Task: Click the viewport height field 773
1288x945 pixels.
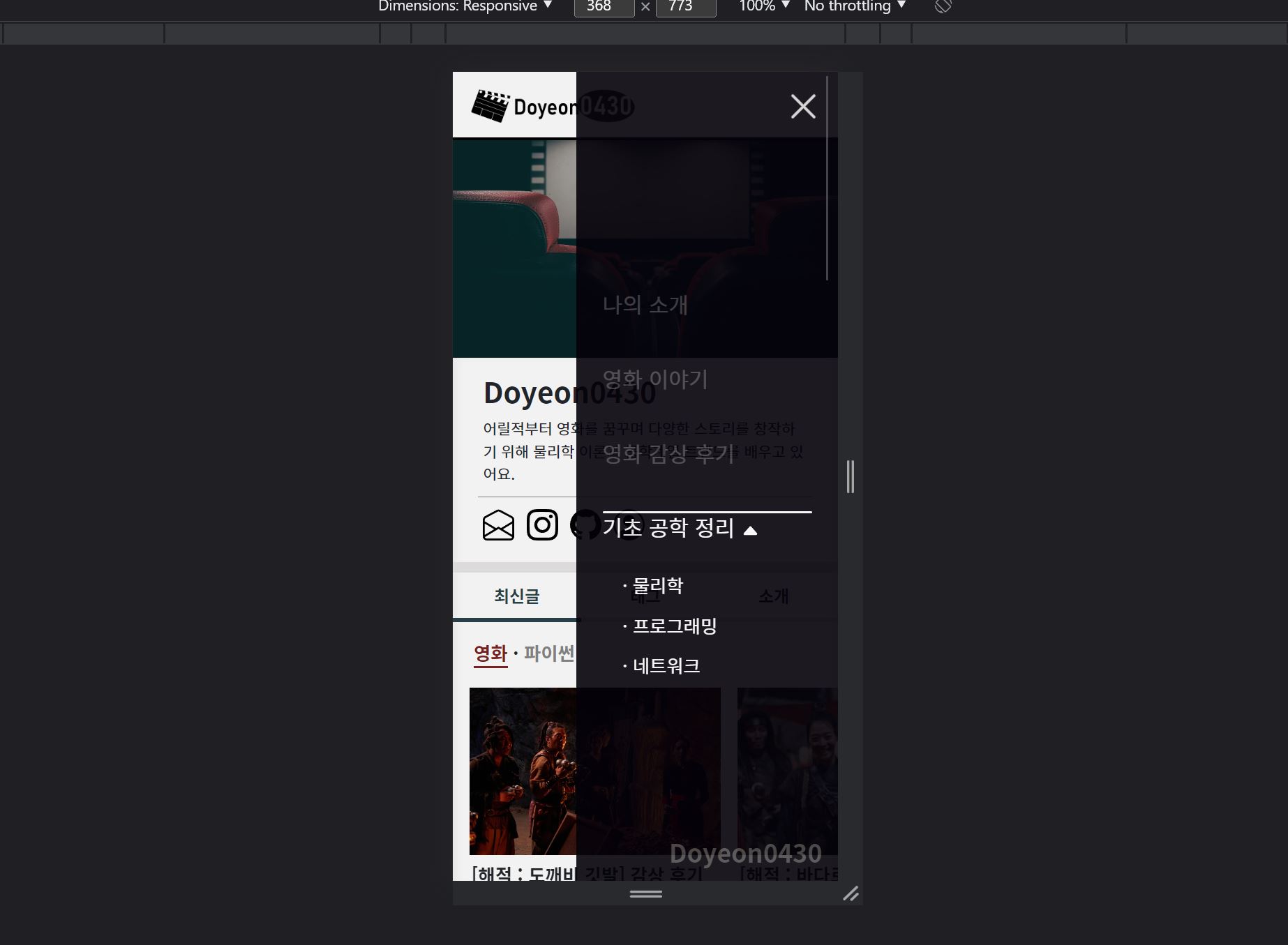Action: coord(686,7)
